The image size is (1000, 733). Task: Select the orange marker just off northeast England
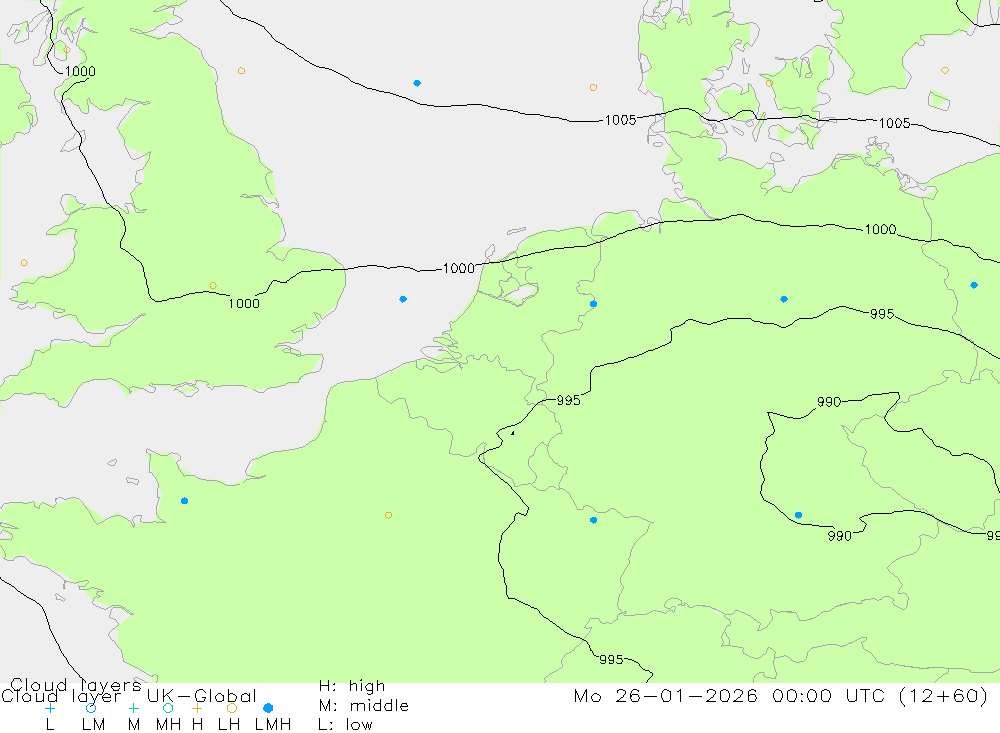tap(241, 71)
